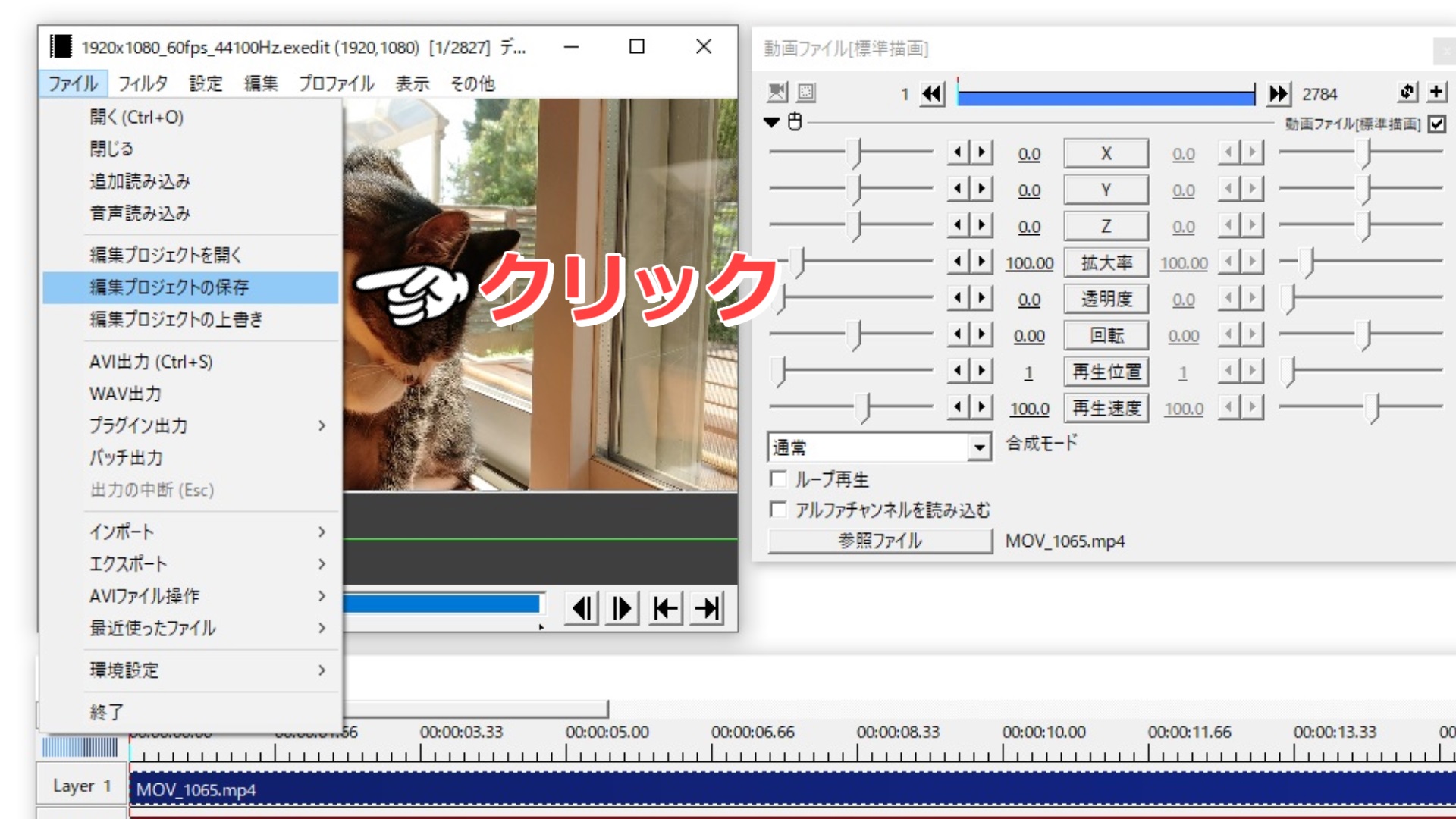Image resolution: width=1456 pixels, height=819 pixels.
Task: Open the プロファイル menu
Action: click(x=337, y=83)
